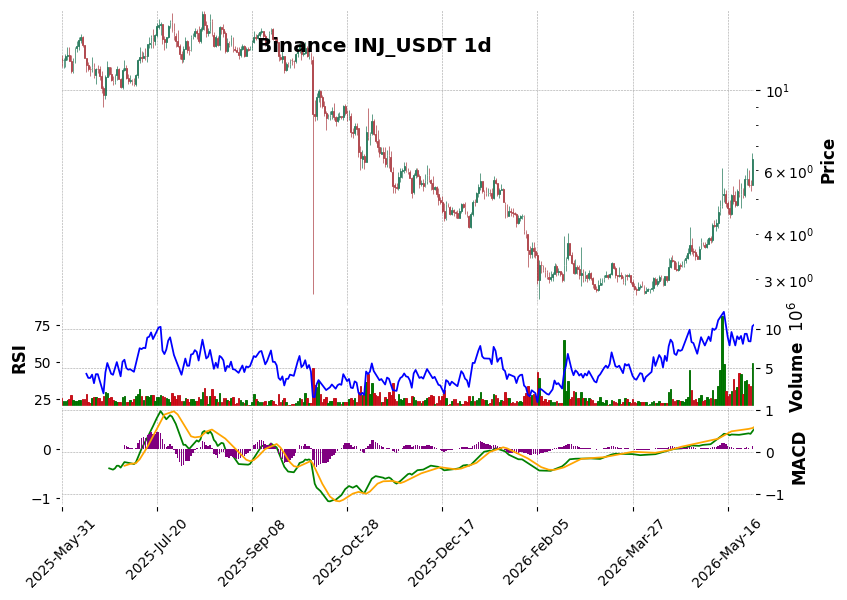
Task: Click the "MACD" axis label
Action: (x=798, y=459)
